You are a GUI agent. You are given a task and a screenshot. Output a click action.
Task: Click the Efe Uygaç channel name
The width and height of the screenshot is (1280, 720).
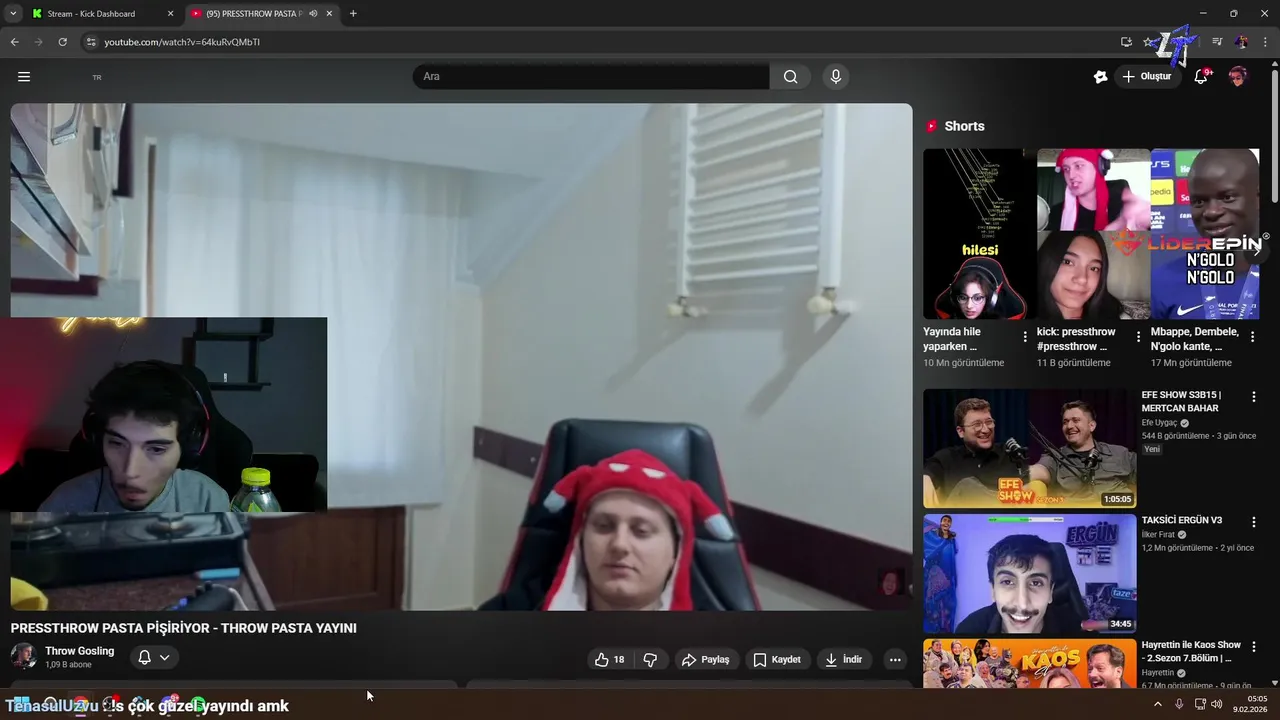(x=1159, y=423)
